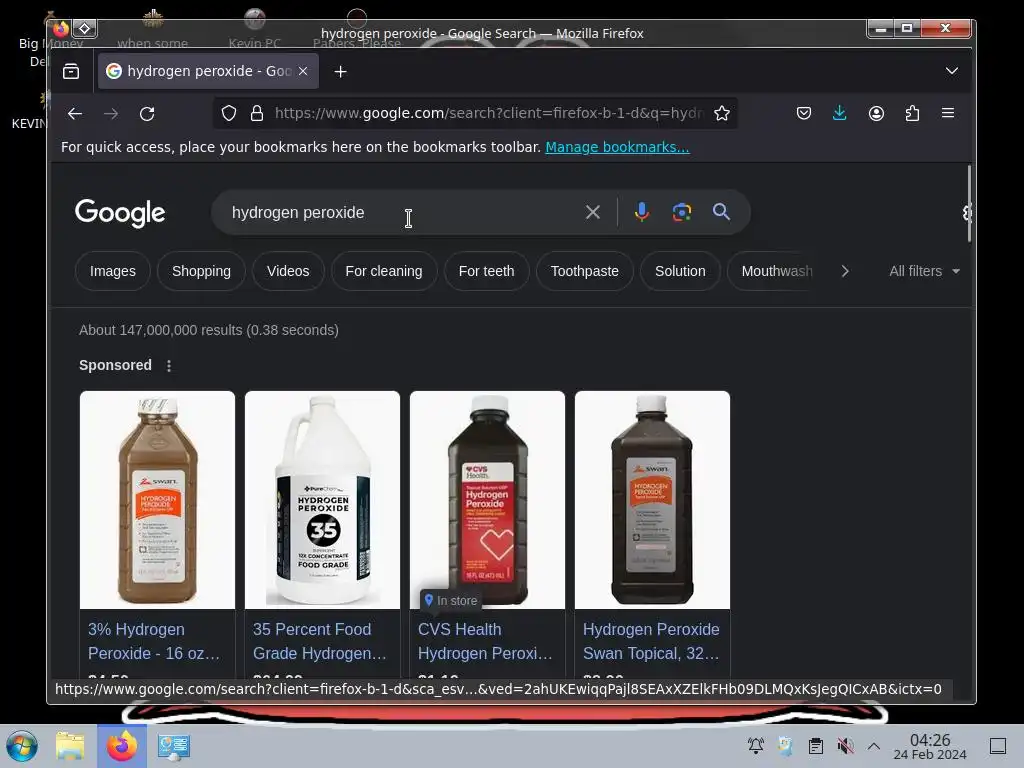The height and width of the screenshot is (768, 1024).
Task: Open the Windows Start button
Action: (x=22, y=746)
